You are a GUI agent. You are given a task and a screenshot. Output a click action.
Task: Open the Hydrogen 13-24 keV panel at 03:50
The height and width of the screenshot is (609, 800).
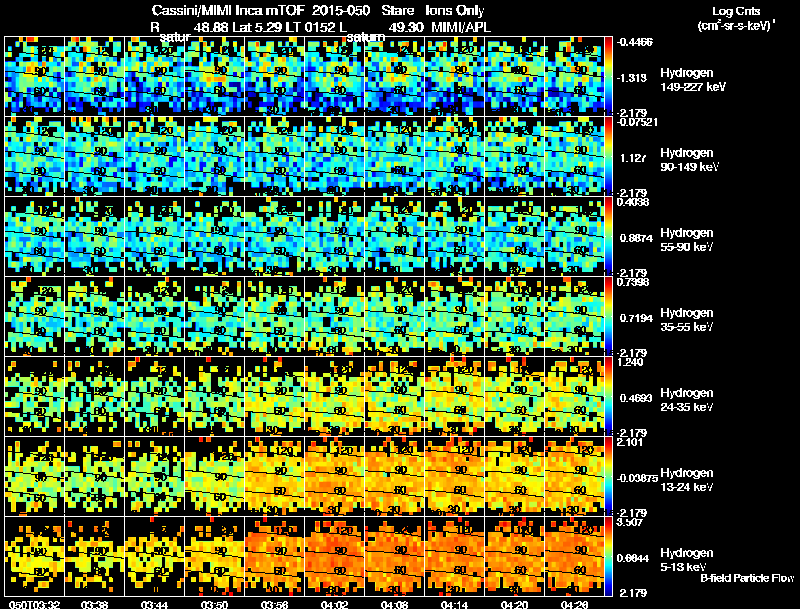[x=215, y=476]
